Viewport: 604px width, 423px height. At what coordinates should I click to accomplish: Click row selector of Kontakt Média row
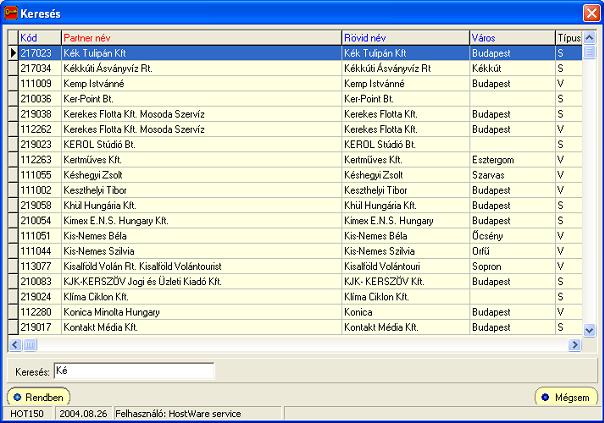[x=13, y=327]
